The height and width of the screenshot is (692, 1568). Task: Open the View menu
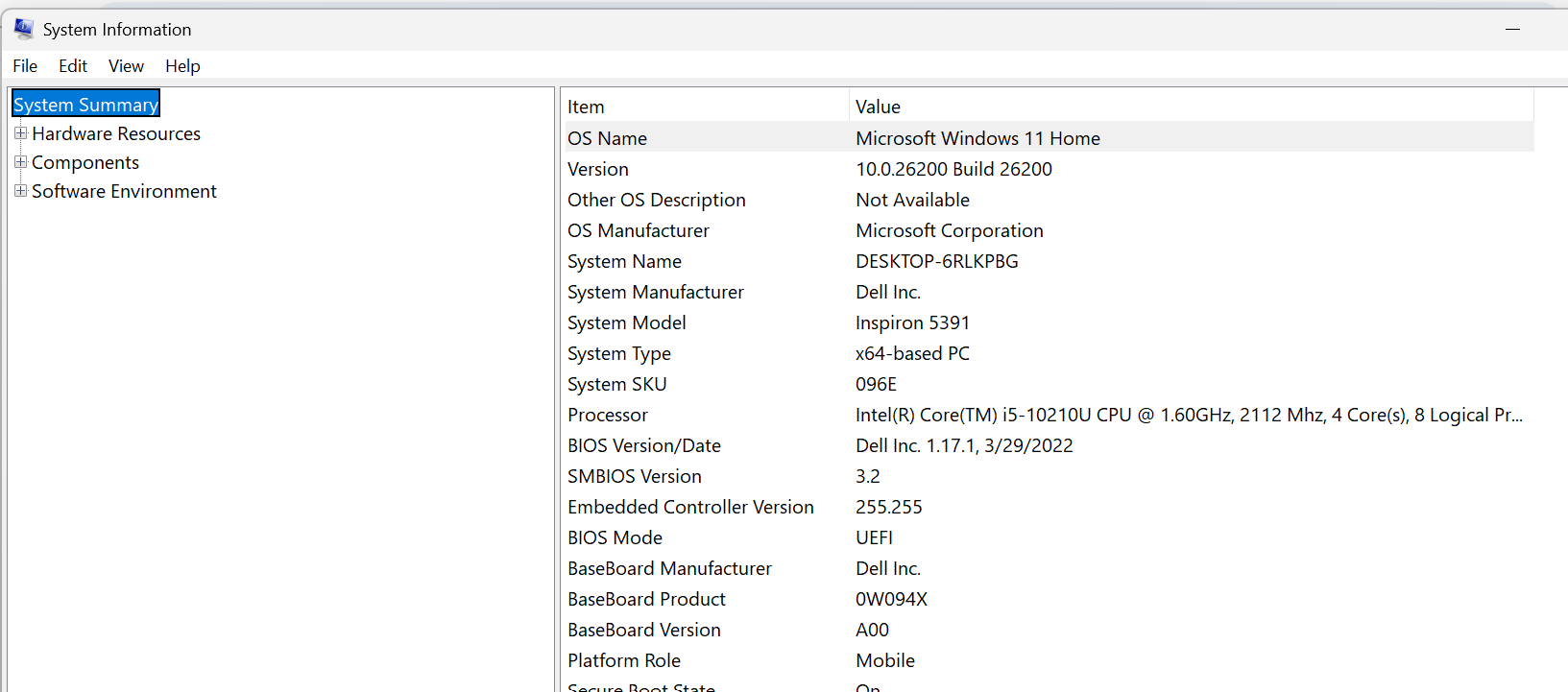pos(126,66)
